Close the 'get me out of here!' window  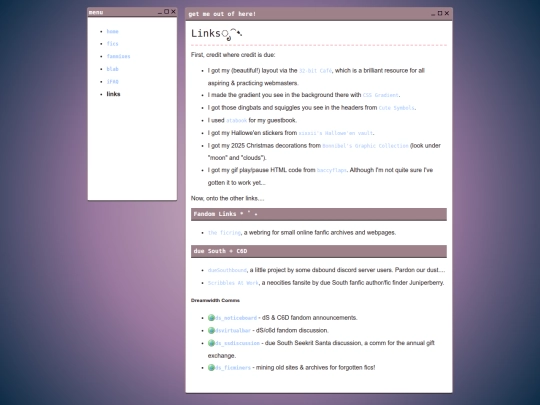[447, 13]
